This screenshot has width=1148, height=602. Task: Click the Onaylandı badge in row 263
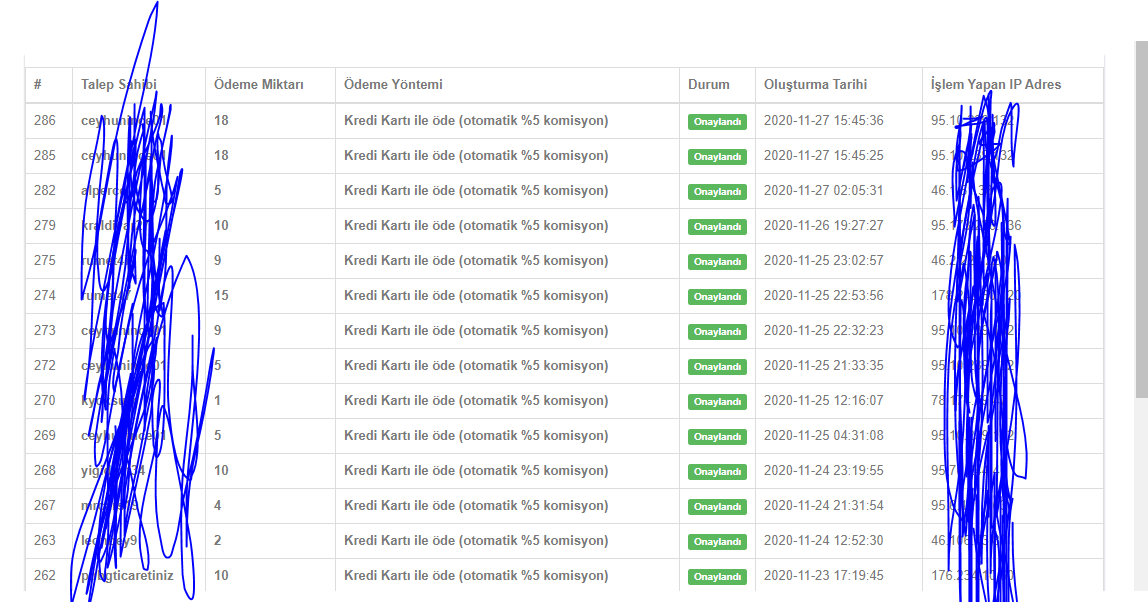(x=717, y=542)
